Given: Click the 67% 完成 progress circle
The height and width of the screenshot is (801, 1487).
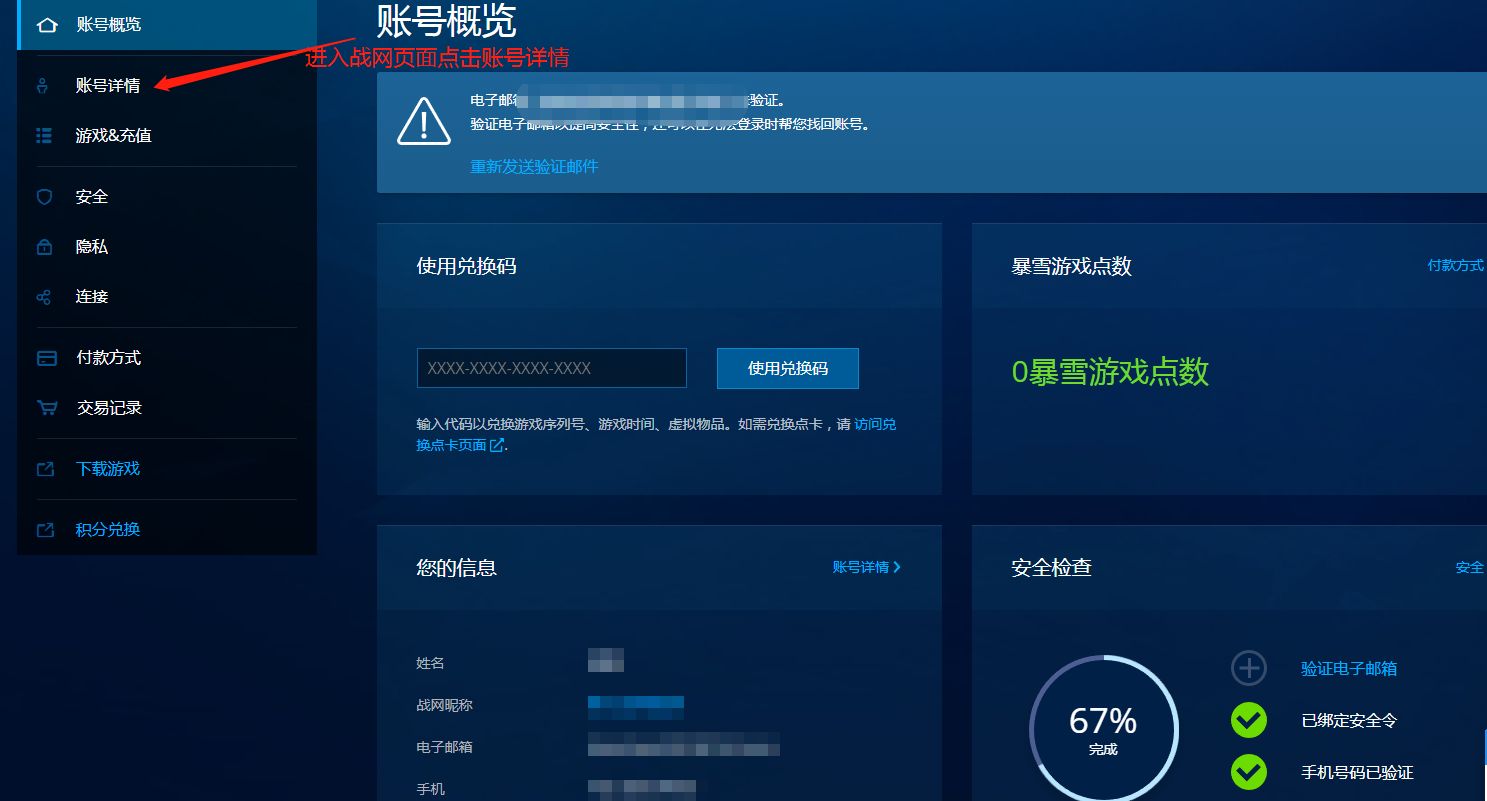Looking at the screenshot, I should (x=1104, y=730).
